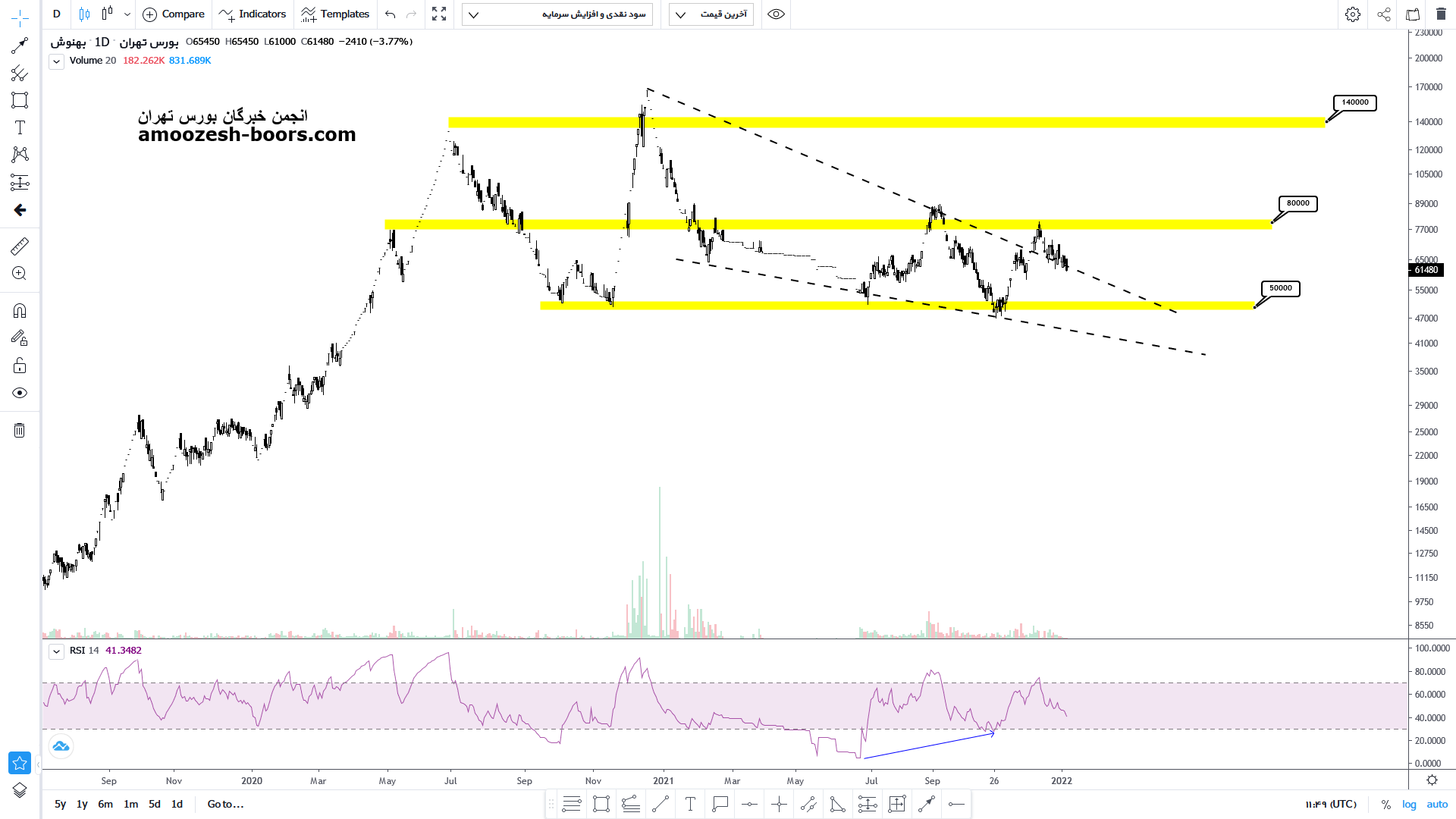Click the zoom in magnifier tool
1456x819 pixels.
20,274
